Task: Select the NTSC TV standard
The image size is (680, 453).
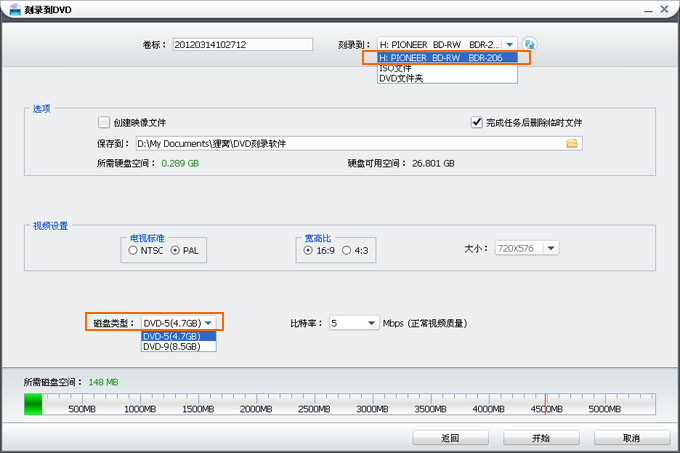Action: (133, 250)
